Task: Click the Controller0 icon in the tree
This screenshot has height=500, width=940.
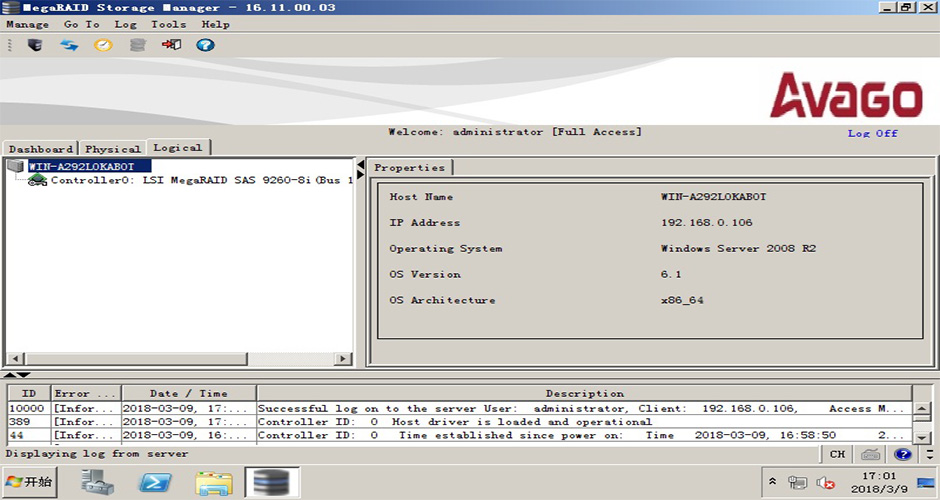Action: click(38, 180)
